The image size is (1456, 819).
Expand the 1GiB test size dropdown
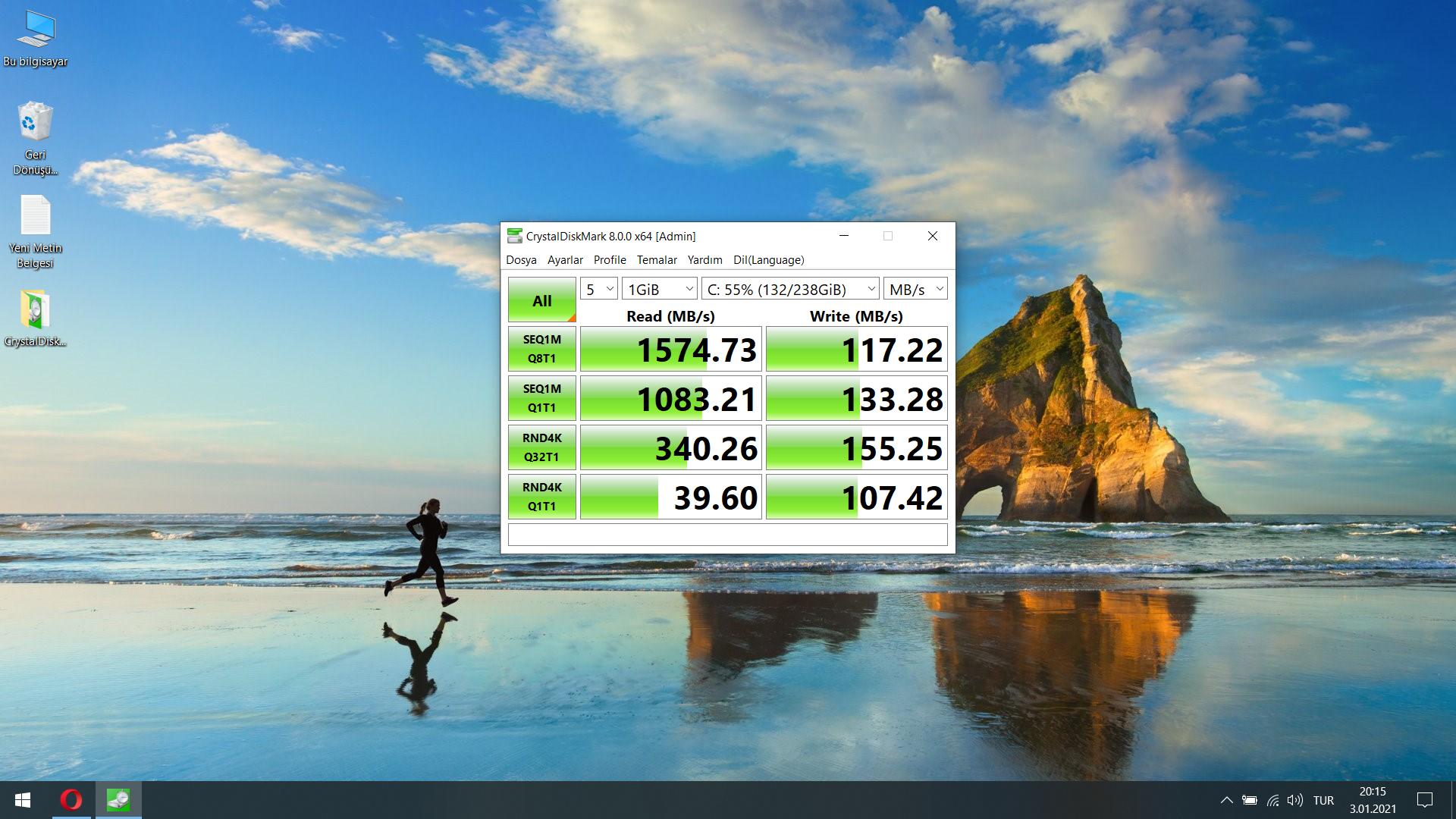coord(660,289)
